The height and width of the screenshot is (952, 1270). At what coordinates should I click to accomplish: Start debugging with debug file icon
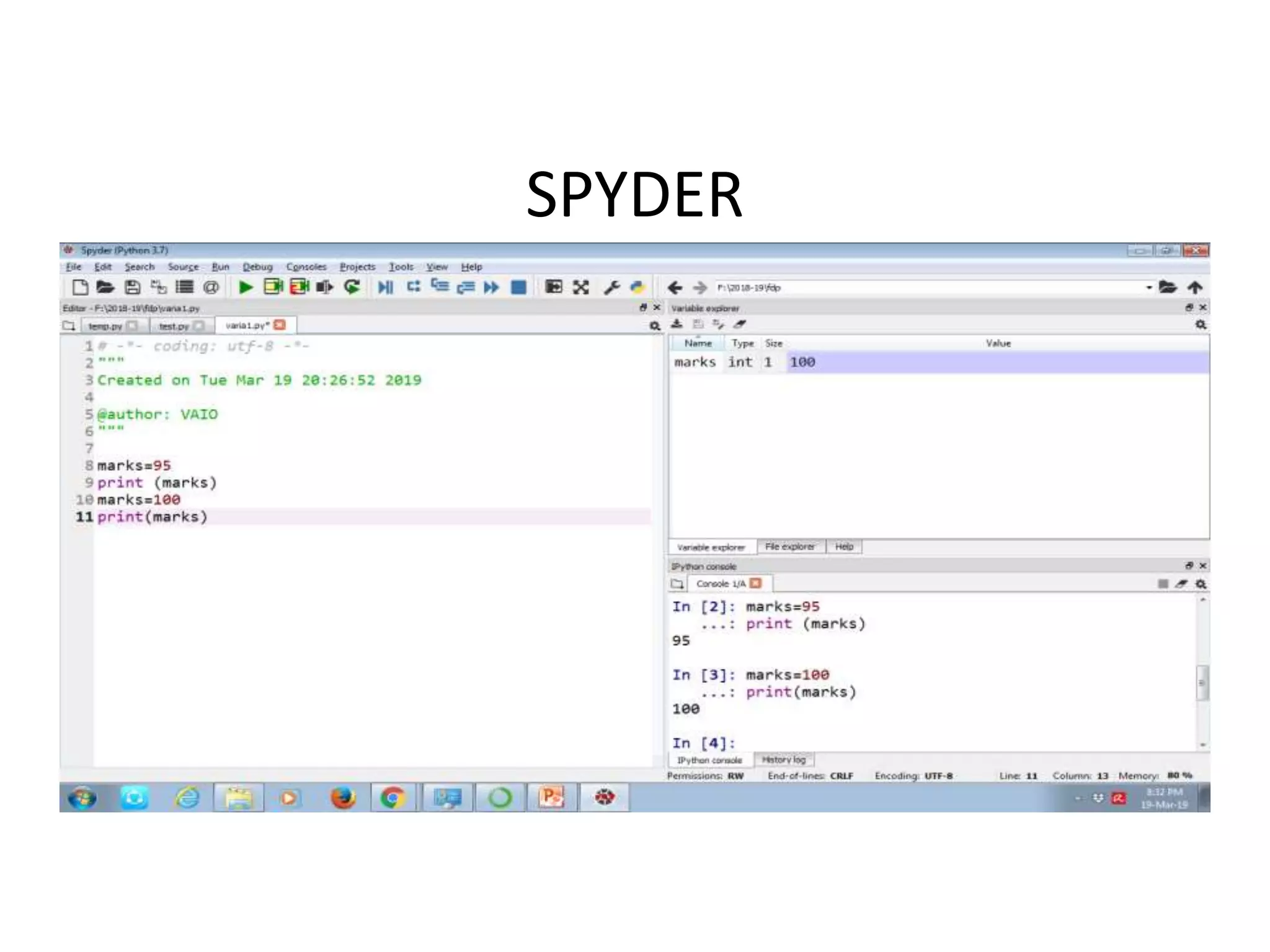[x=385, y=287]
